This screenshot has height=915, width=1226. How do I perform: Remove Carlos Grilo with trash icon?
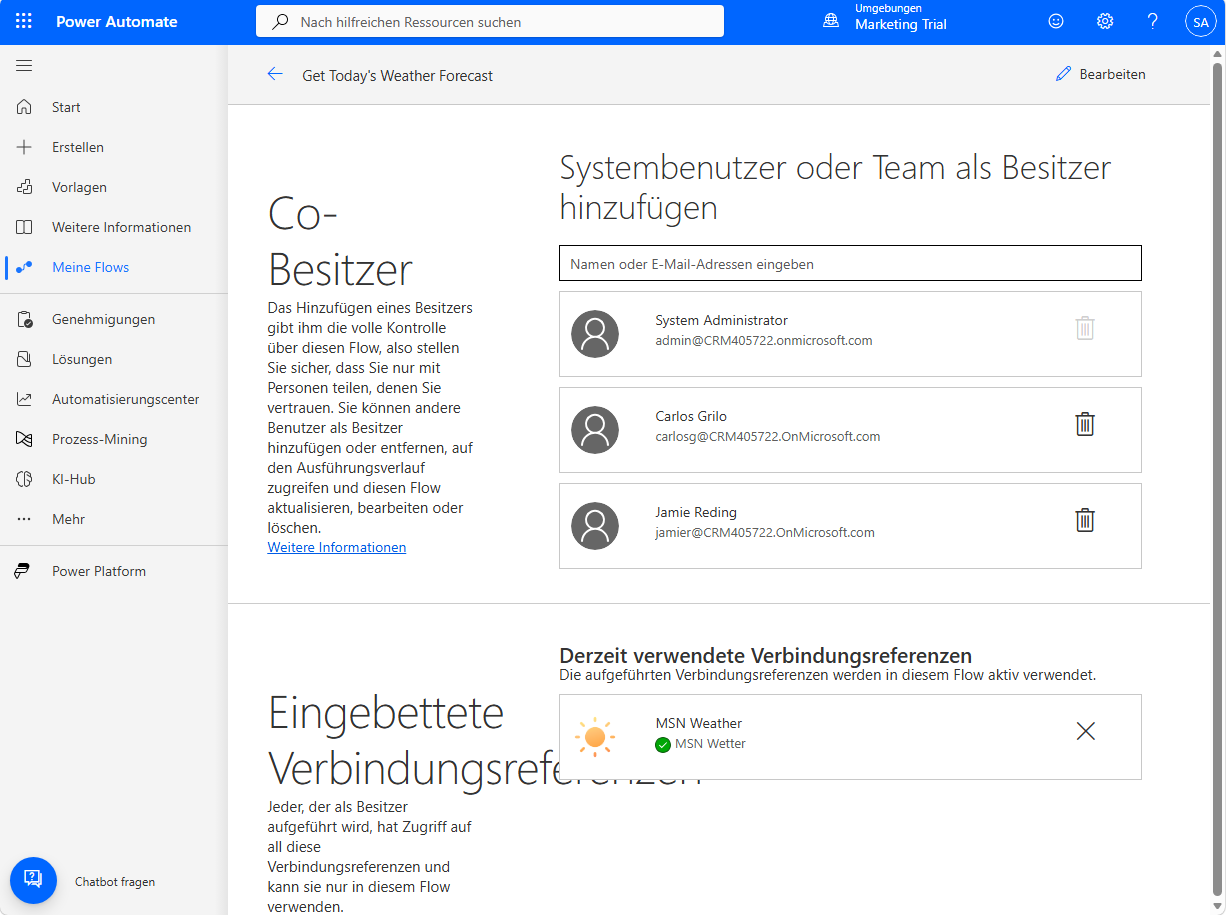tap(1085, 424)
